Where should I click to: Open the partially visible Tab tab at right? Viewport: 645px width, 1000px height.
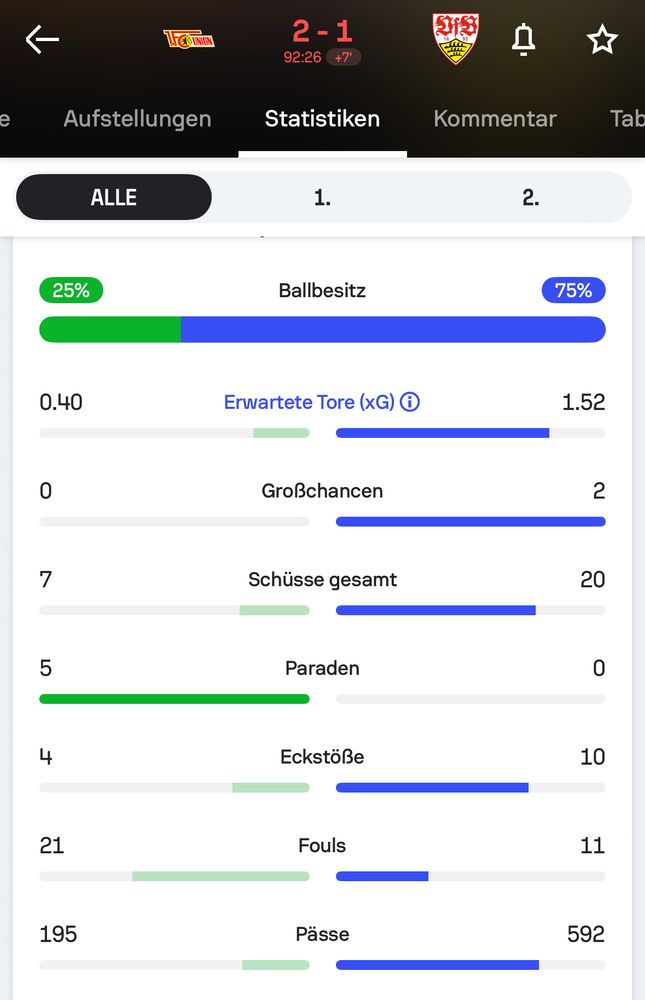point(627,119)
